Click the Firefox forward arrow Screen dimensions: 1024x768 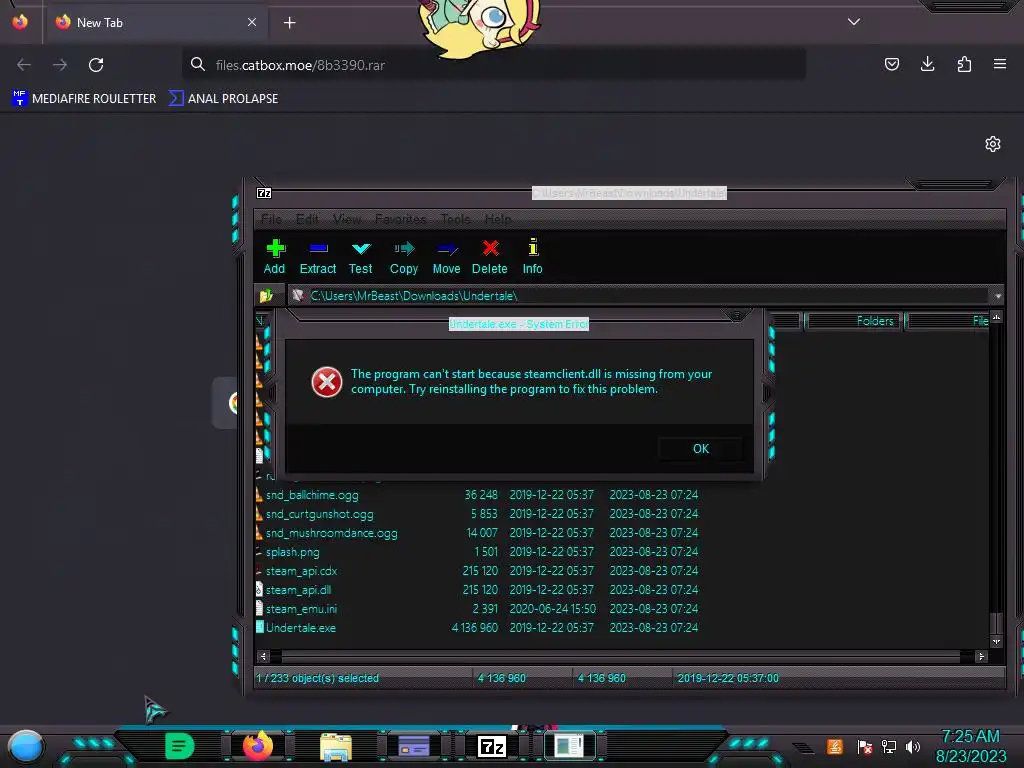click(x=60, y=65)
